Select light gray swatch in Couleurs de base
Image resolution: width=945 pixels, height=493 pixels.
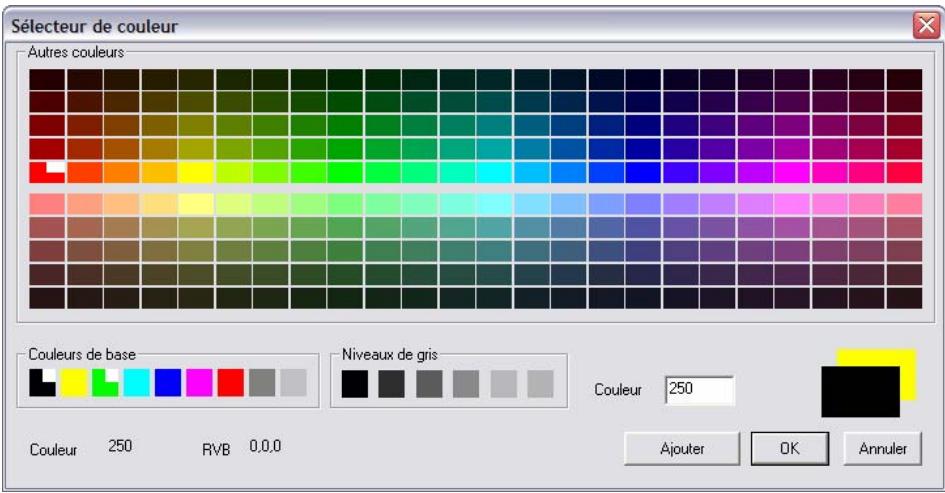[x=294, y=383]
